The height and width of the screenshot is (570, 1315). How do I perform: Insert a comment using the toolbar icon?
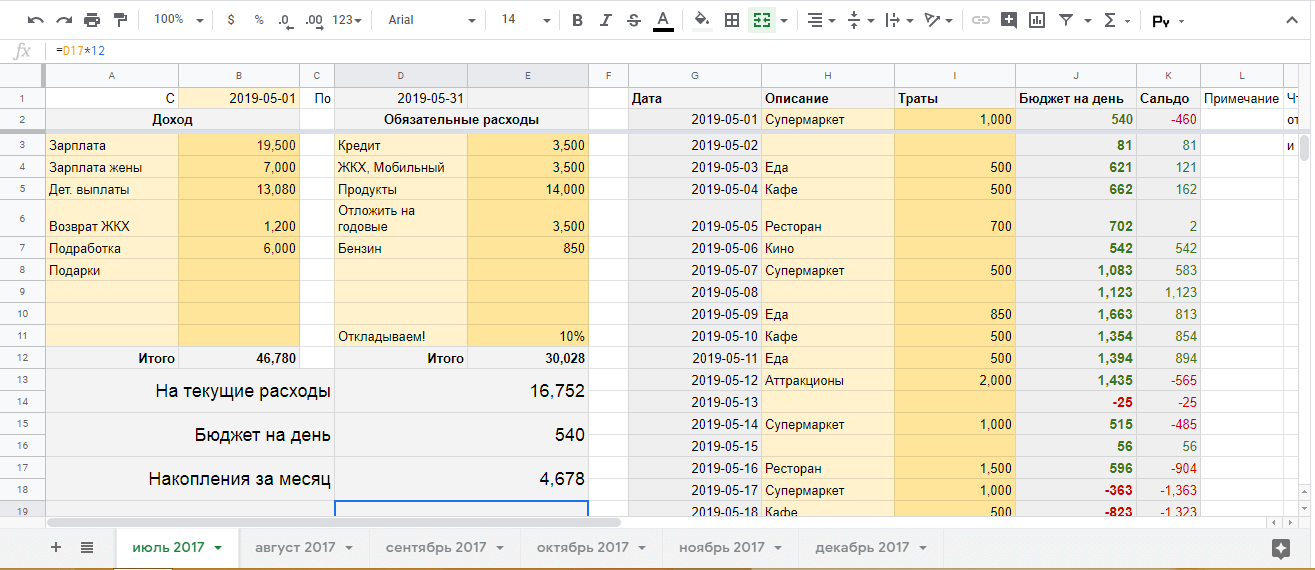(1008, 20)
